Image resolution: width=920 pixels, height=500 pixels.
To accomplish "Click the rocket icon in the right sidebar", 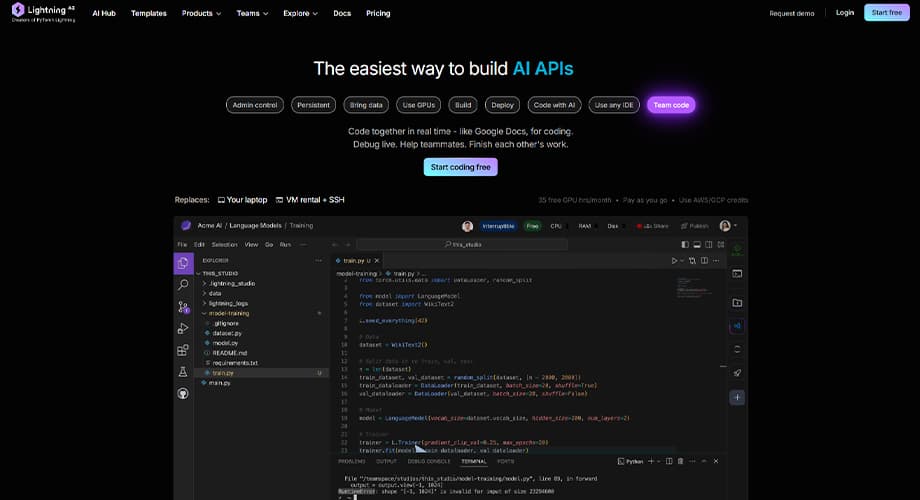I will 738,373.
